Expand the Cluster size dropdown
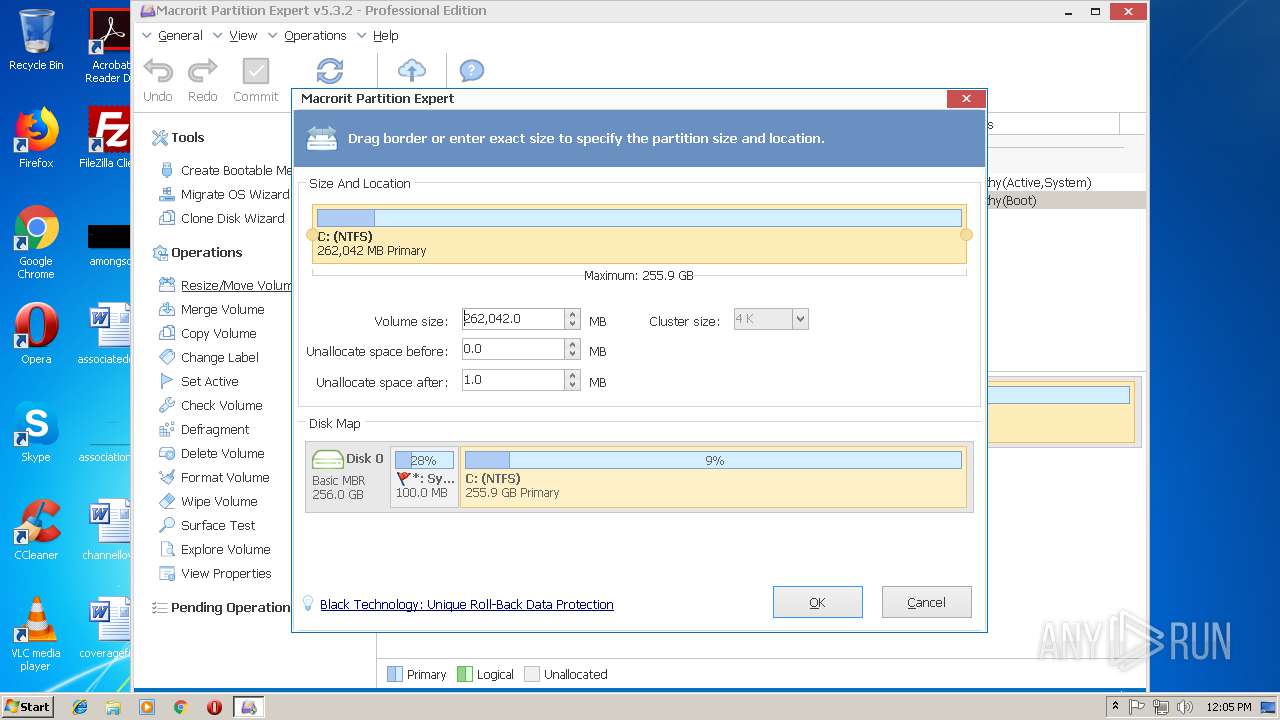 (799, 319)
